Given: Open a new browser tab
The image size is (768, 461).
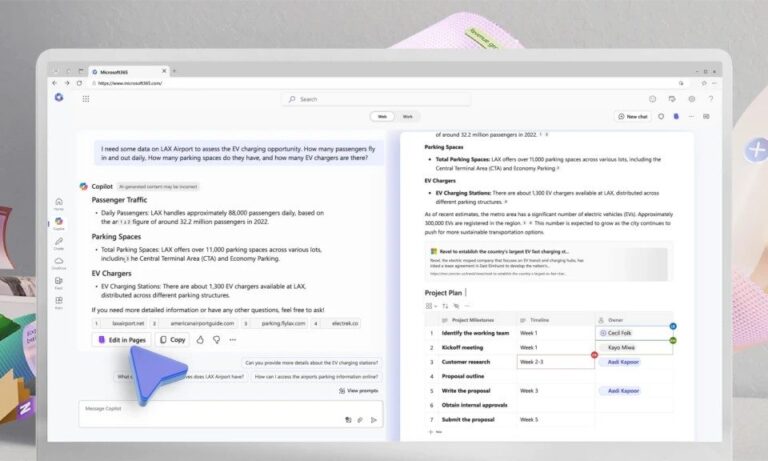Looking at the screenshot, I should [174, 71].
